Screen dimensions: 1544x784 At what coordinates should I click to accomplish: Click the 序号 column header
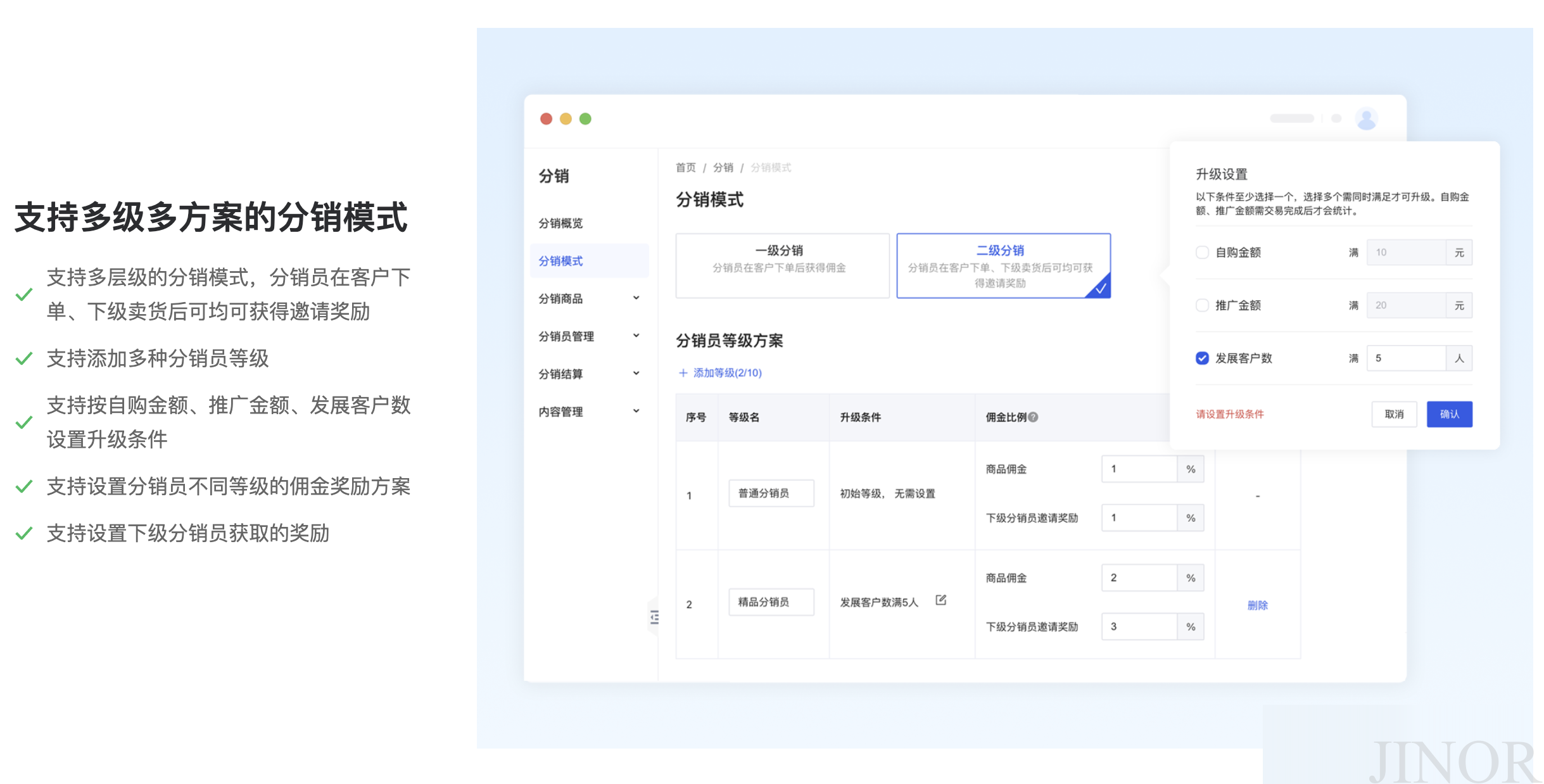click(x=695, y=417)
